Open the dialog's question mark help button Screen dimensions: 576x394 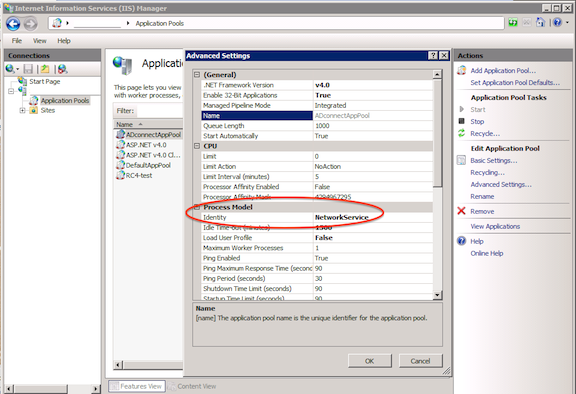pyautogui.click(x=433, y=55)
